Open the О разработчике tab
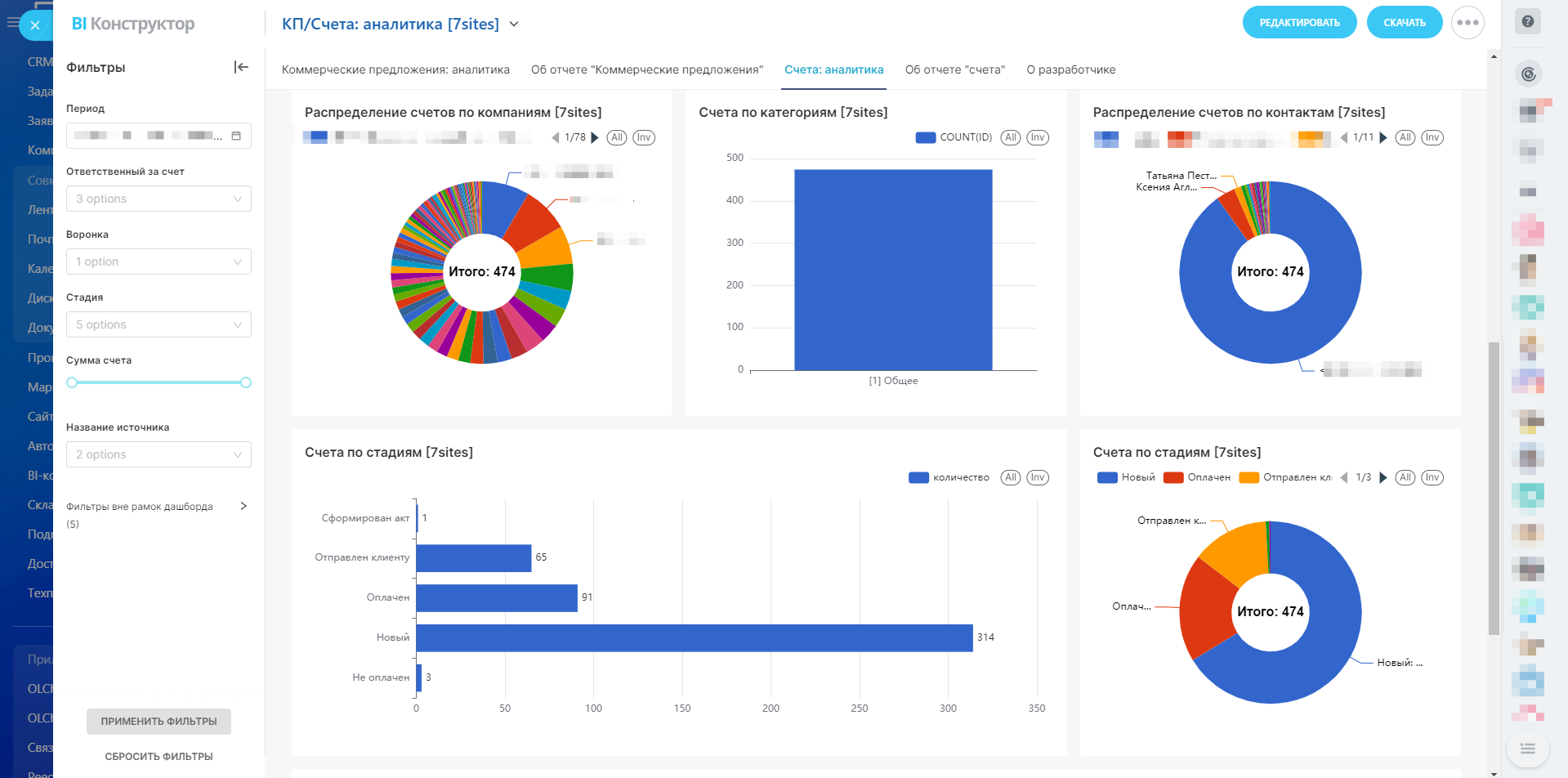The image size is (1568, 778). 1070,69
